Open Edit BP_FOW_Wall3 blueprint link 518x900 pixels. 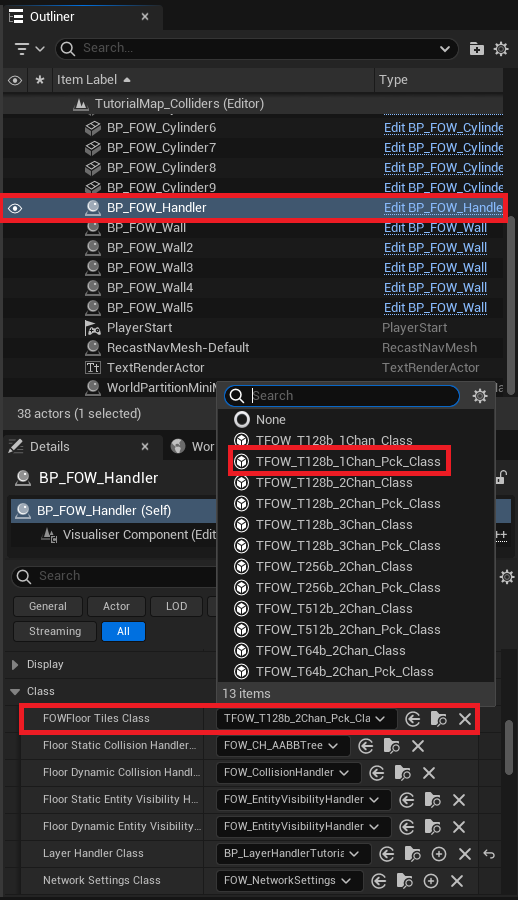(435, 267)
